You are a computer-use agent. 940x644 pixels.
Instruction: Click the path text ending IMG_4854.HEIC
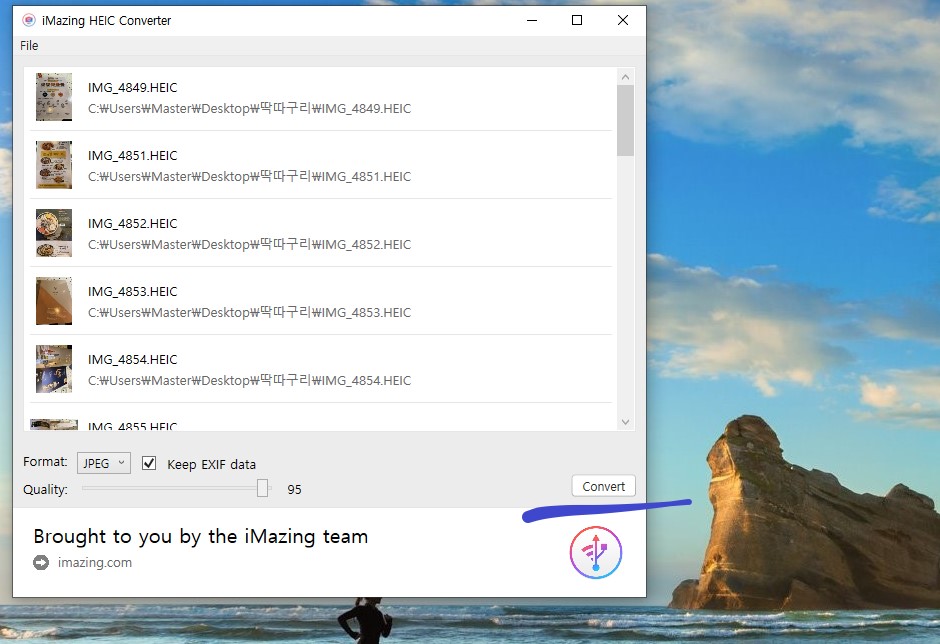coord(249,380)
